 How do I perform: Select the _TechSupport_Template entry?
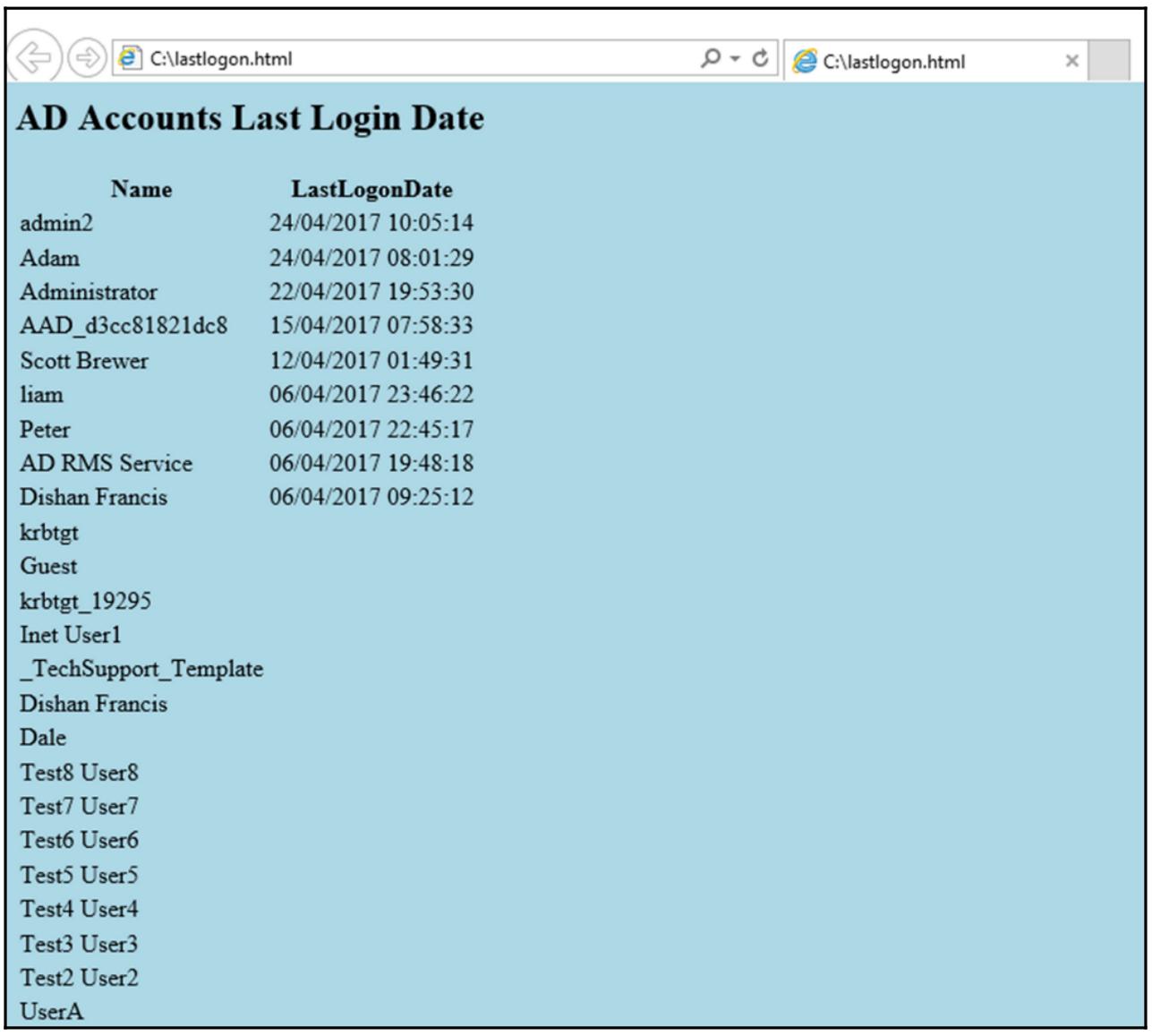point(141,669)
